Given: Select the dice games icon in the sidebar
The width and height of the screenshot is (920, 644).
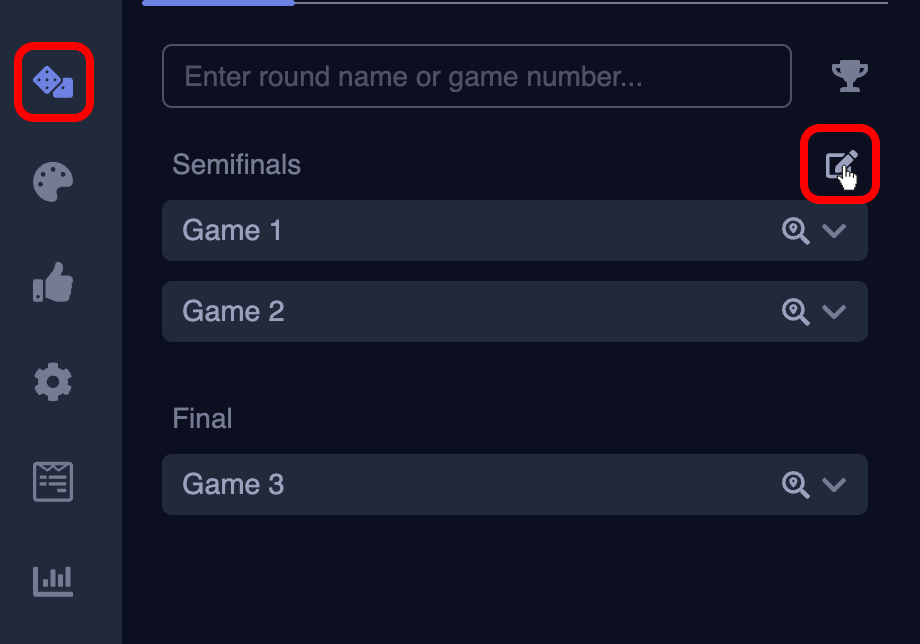Looking at the screenshot, I should point(53,84).
